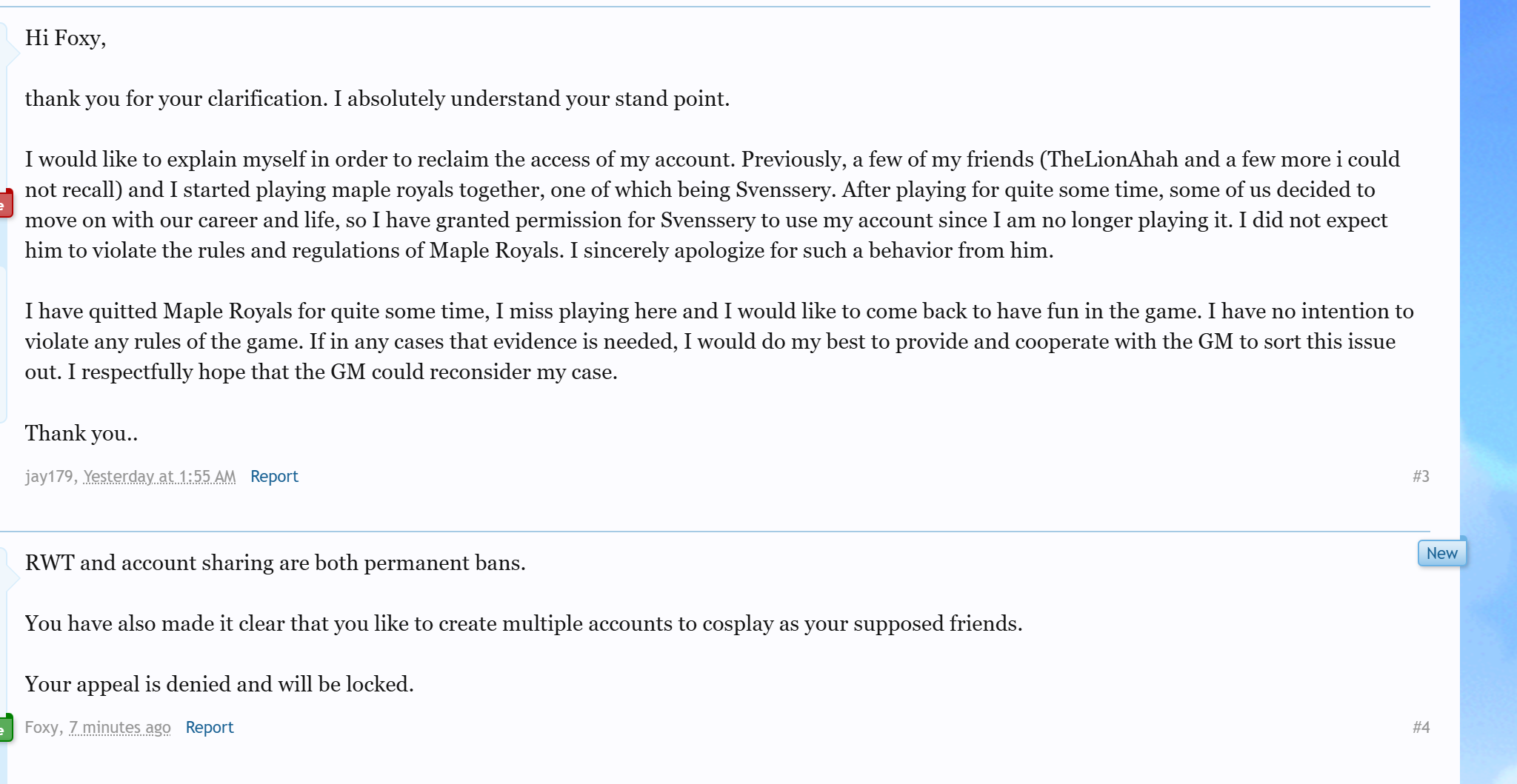Click the green staff banner ribbon beside Foxy's post

[6, 727]
